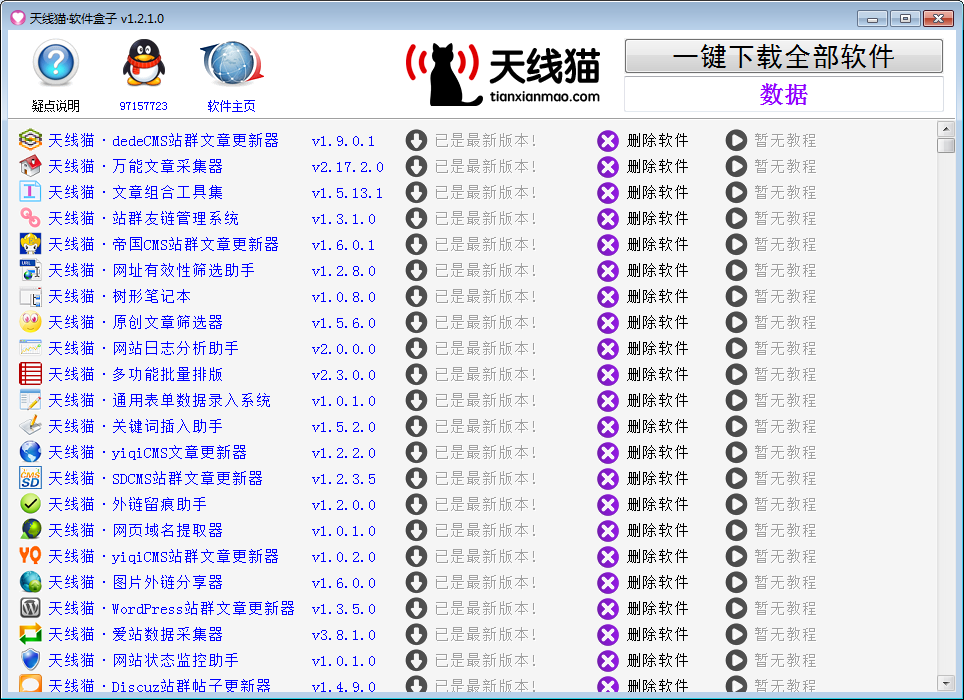Click version v1.2.3.5

coord(344,479)
